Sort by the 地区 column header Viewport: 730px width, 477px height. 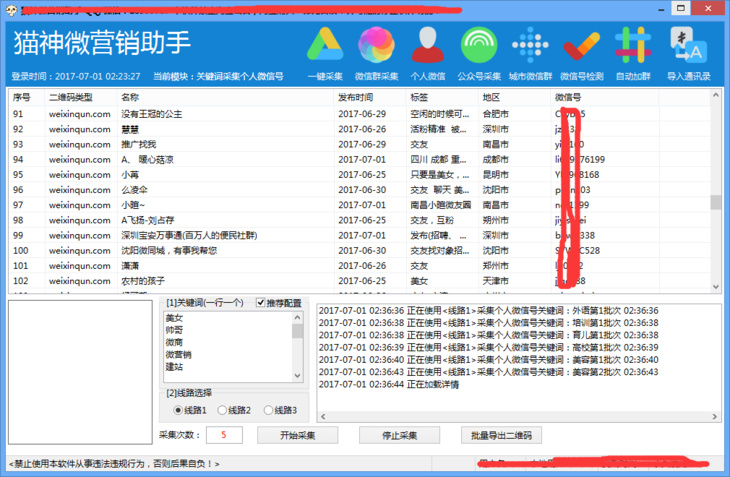tap(514, 97)
